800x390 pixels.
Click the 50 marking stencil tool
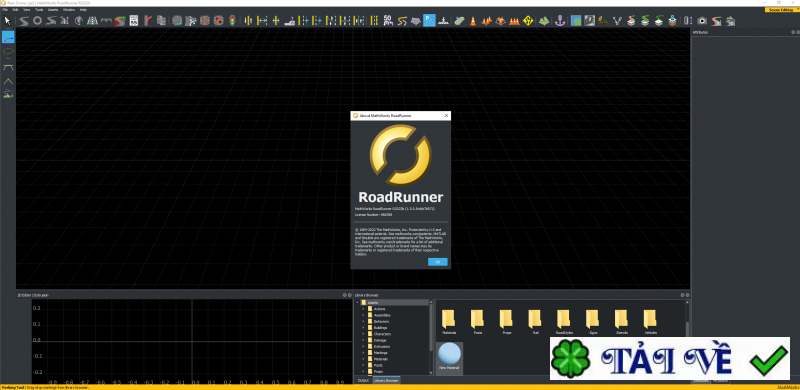[x=388, y=20]
